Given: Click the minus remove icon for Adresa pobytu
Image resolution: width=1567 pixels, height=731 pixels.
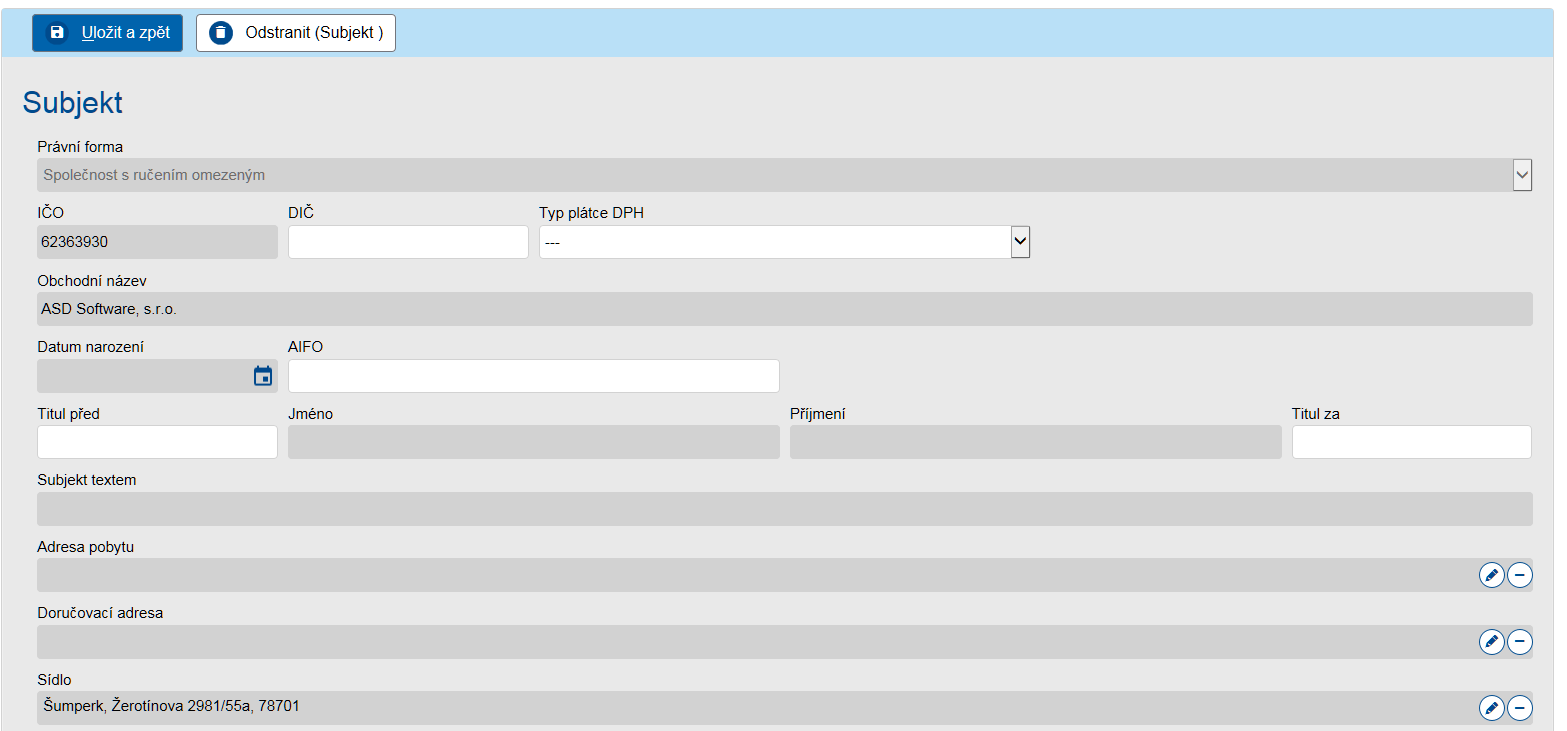Looking at the screenshot, I should [1519, 575].
